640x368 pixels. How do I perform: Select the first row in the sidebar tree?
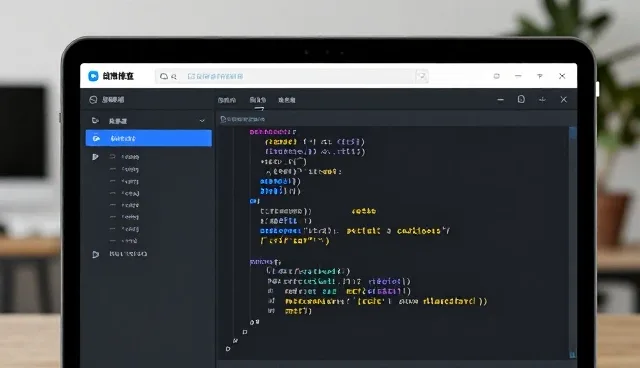coord(125,157)
